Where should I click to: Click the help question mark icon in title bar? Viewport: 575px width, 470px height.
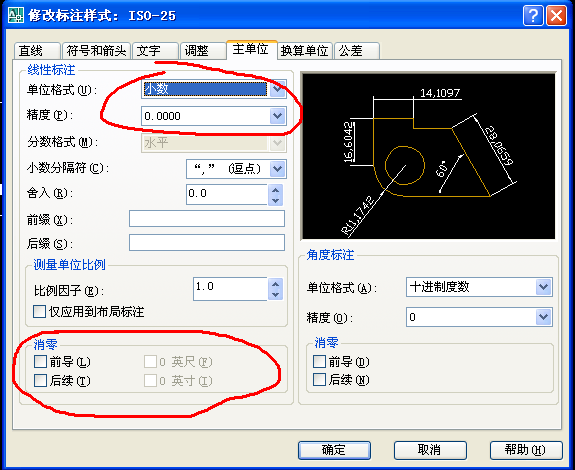tap(533, 15)
